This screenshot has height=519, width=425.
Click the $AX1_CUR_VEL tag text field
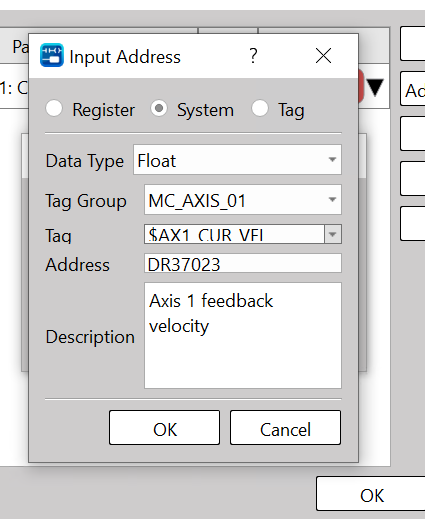coord(234,234)
